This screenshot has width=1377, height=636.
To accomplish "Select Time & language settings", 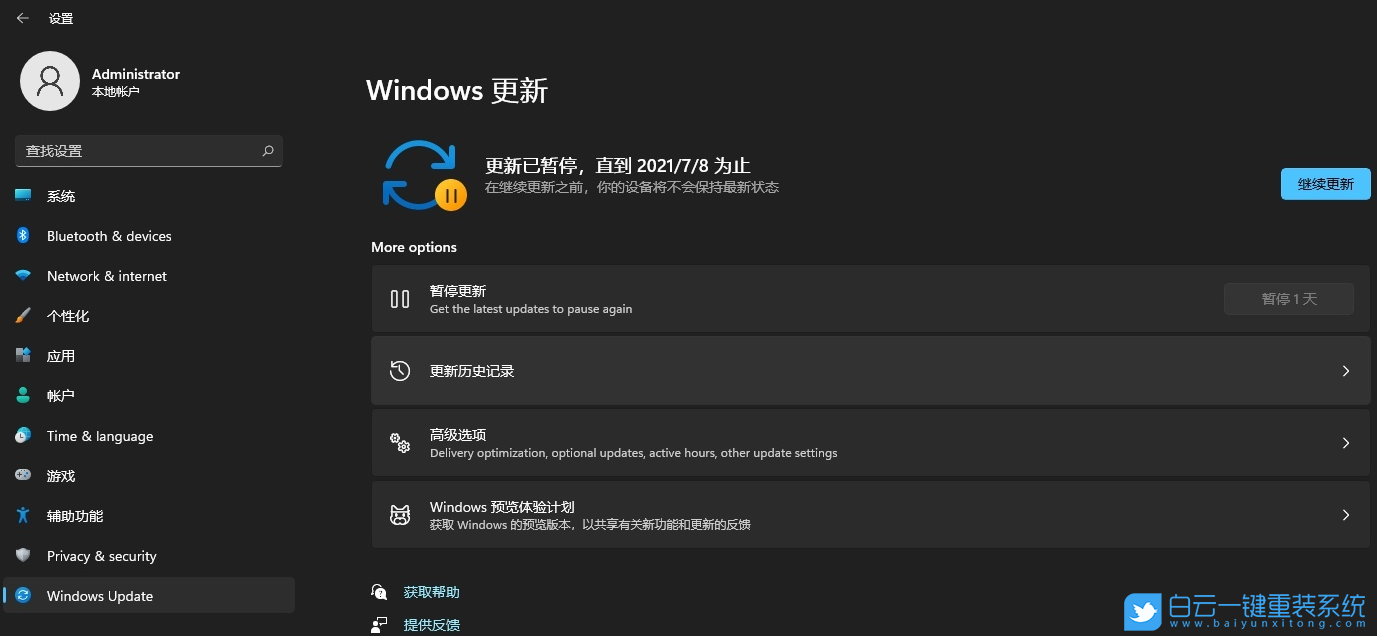I will 100,435.
